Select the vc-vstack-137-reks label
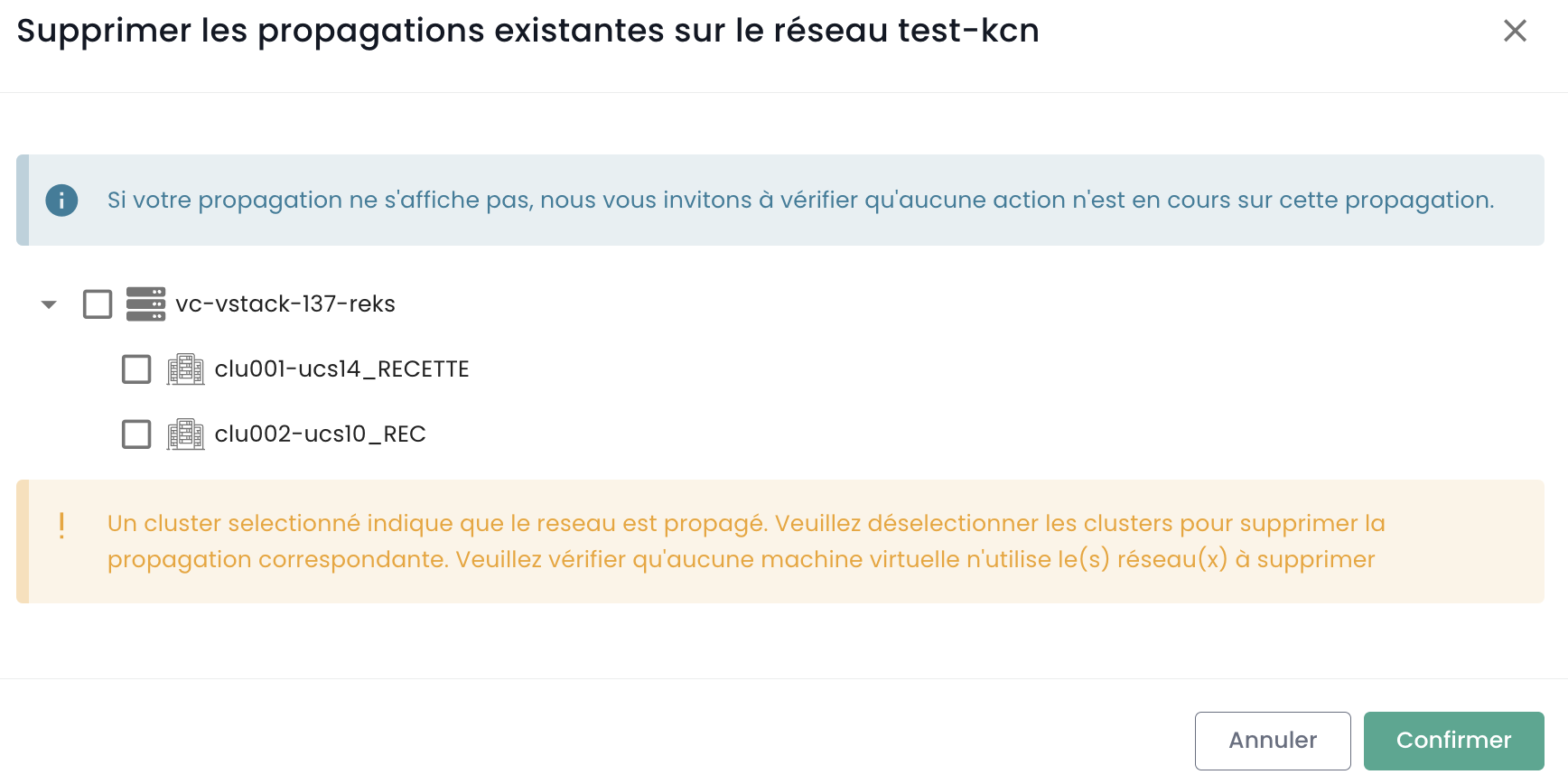Screen dimensions: 1568x784 tap(285, 304)
